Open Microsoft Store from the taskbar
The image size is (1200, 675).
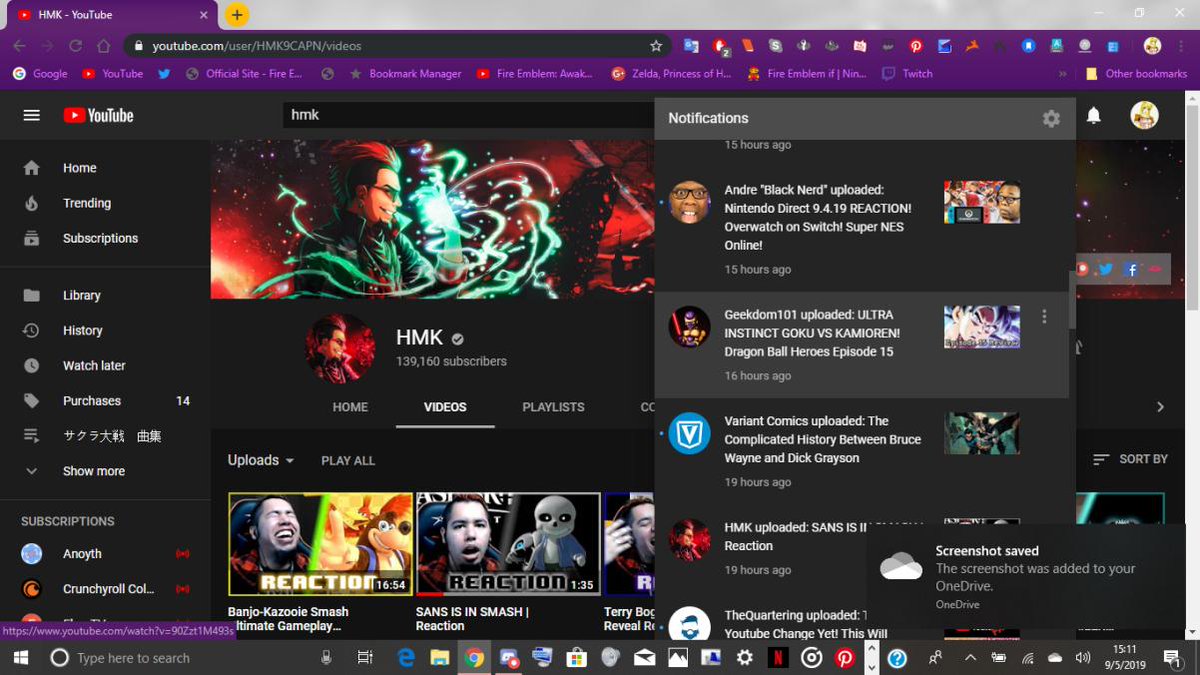576,658
